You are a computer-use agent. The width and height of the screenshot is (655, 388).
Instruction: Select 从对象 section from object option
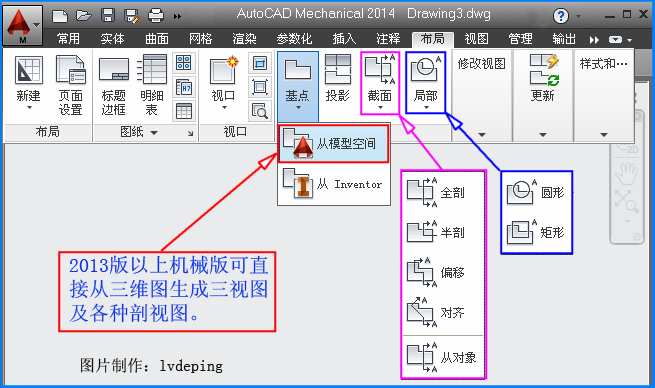442,358
